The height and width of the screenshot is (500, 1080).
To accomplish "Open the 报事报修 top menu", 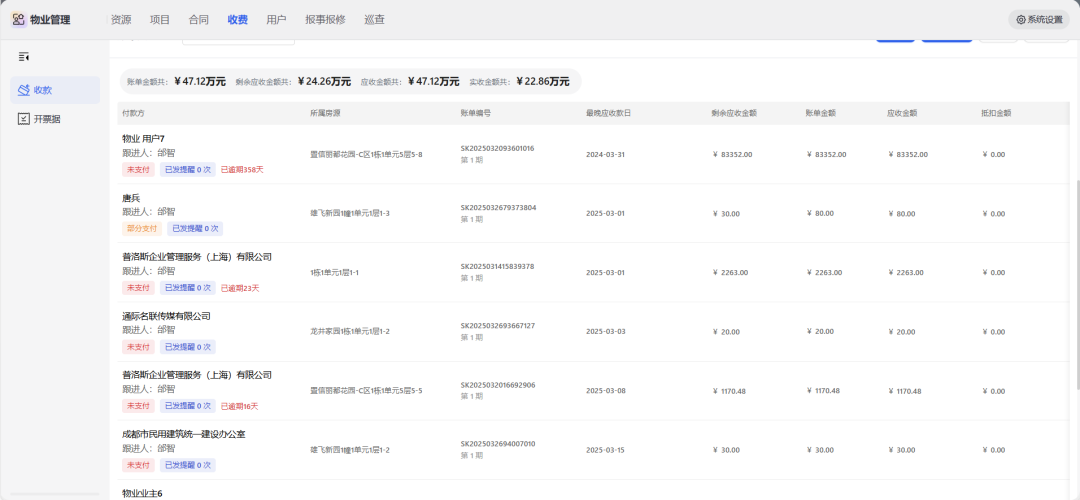I will 325,20.
